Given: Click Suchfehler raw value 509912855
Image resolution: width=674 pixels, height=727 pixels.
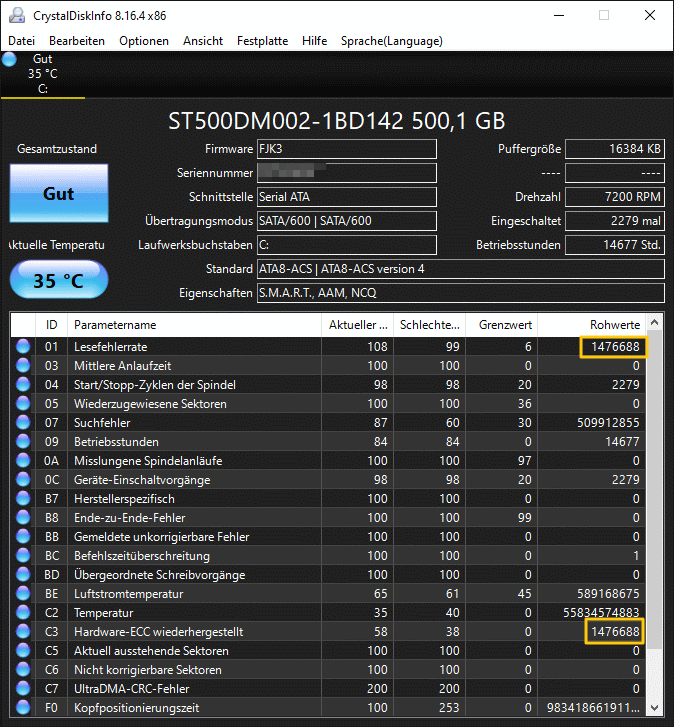Looking at the screenshot, I should click(608, 422).
